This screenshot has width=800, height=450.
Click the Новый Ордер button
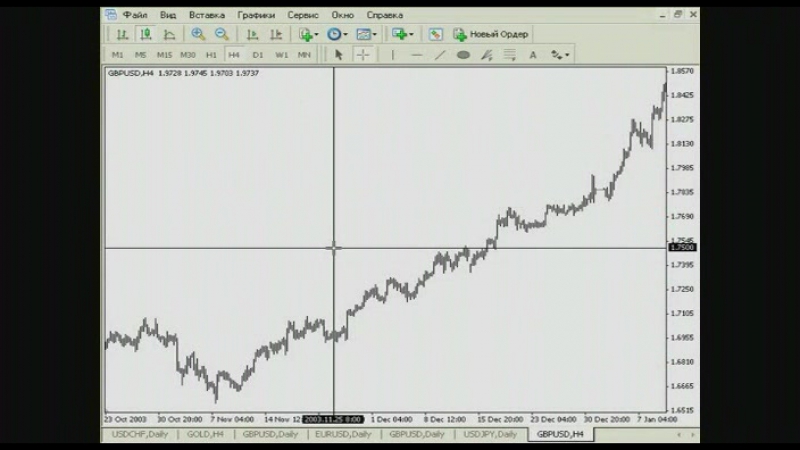pos(490,34)
